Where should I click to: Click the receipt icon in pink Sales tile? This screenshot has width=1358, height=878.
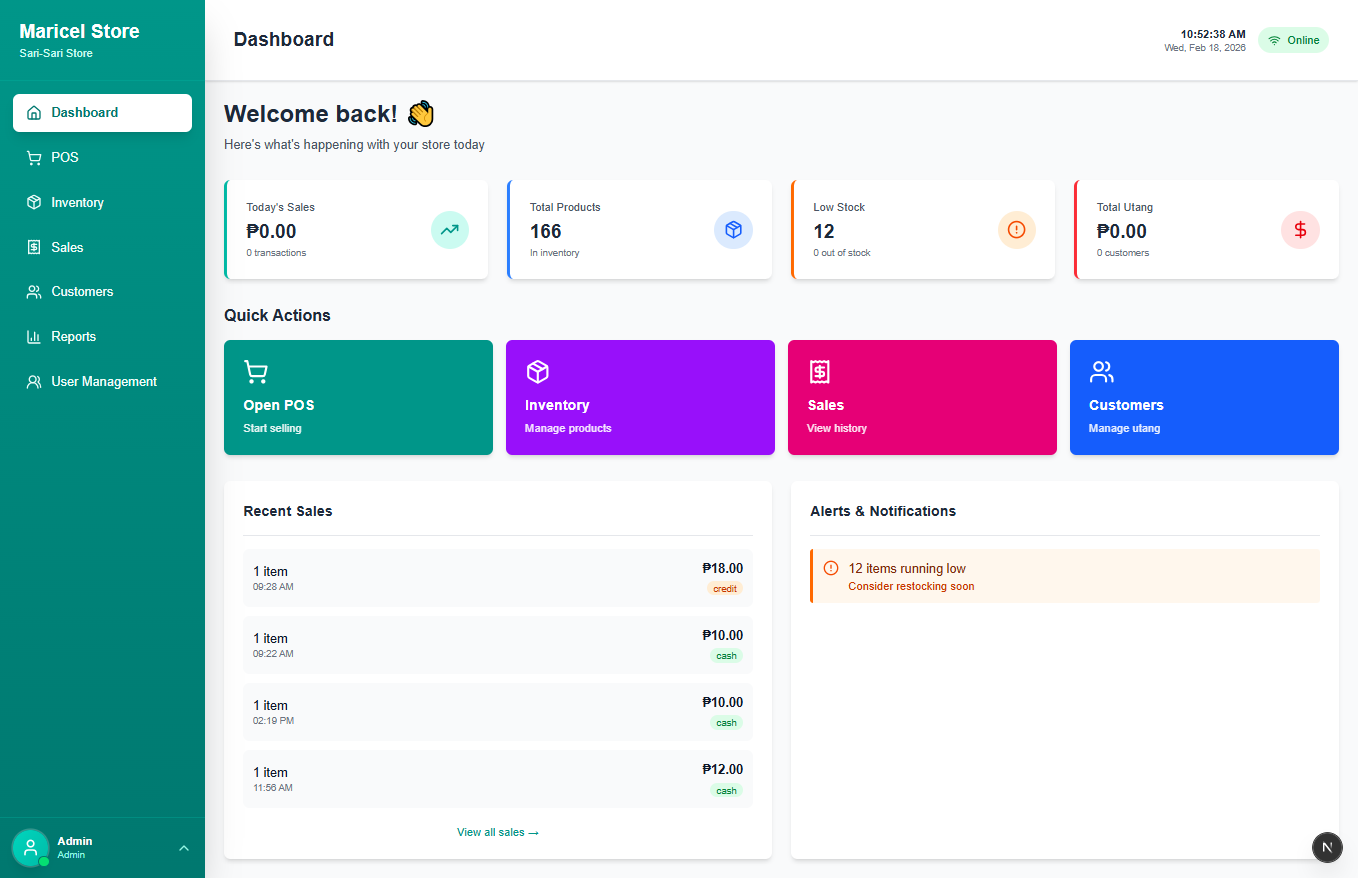click(820, 372)
